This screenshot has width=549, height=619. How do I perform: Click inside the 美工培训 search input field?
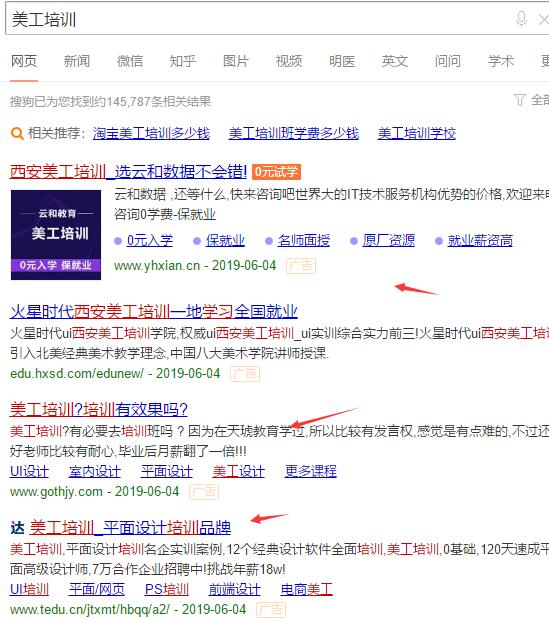coord(257,19)
